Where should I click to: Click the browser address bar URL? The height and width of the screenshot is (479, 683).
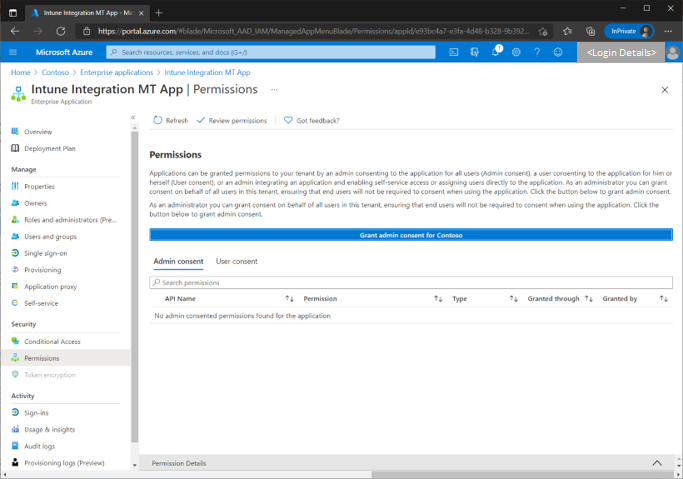pyautogui.click(x=314, y=31)
